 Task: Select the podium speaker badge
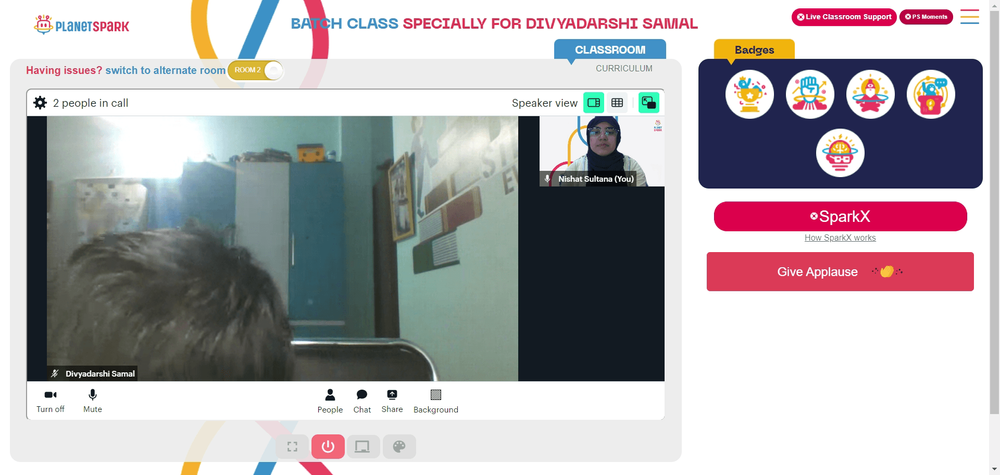[930, 94]
